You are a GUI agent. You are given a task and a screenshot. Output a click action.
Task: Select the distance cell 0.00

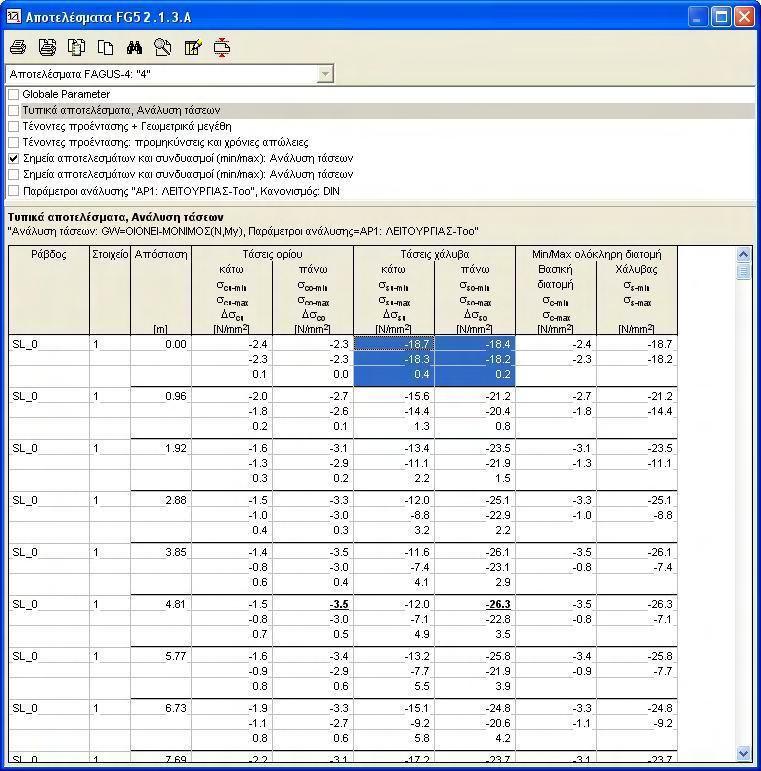(161, 344)
